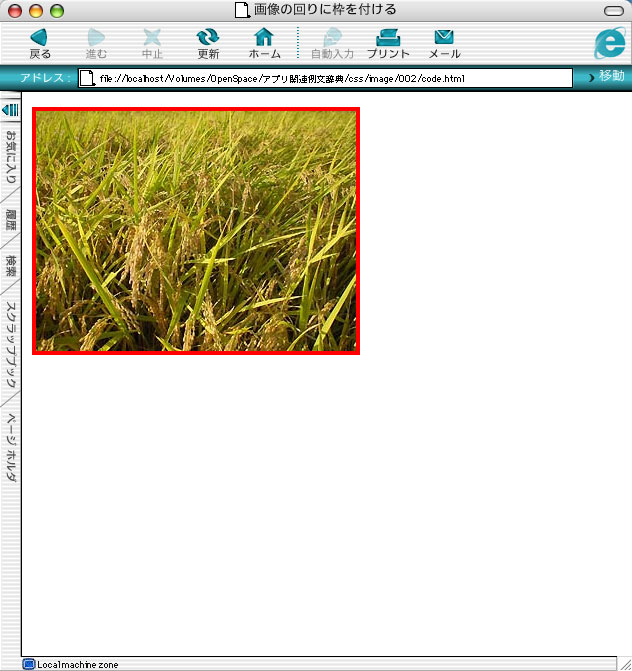Close the window with red button
This screenshot has height=671, width=632.
(x=15, y=11)
